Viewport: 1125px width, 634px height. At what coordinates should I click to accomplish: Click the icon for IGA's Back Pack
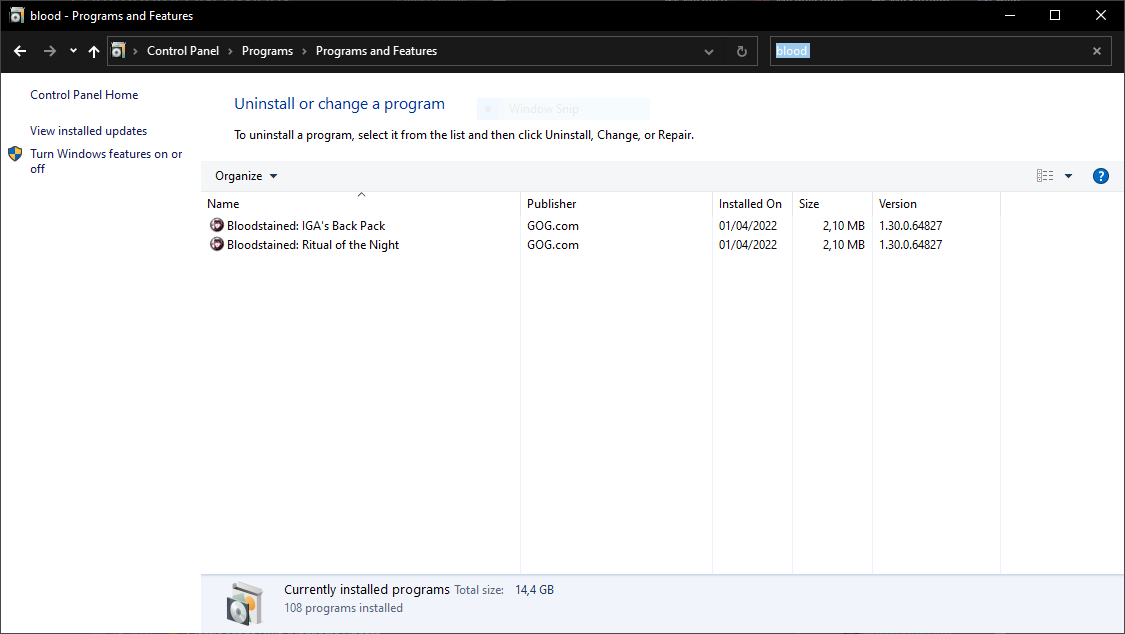click(x=216, y=225)
